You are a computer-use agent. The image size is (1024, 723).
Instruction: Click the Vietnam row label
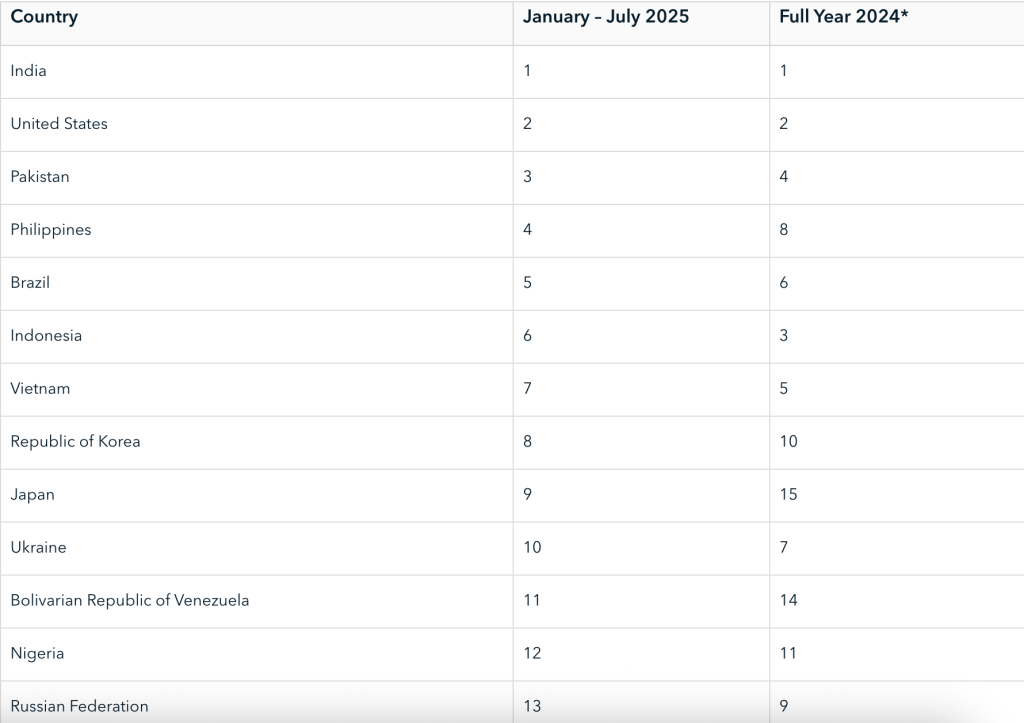point(40,389)
